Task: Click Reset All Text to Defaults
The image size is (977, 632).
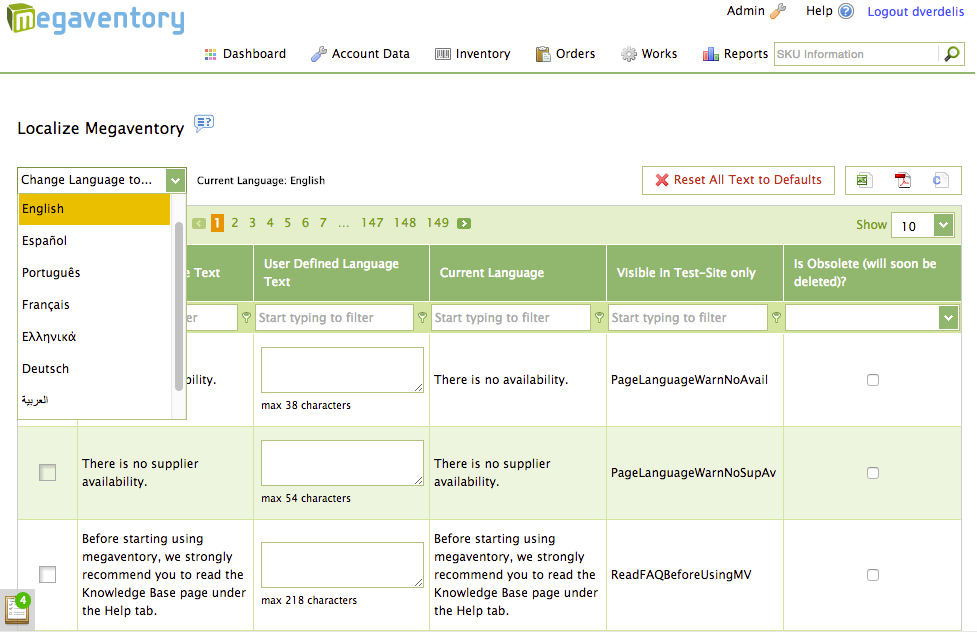Action: pyautogui.click(x=738, y=180)
